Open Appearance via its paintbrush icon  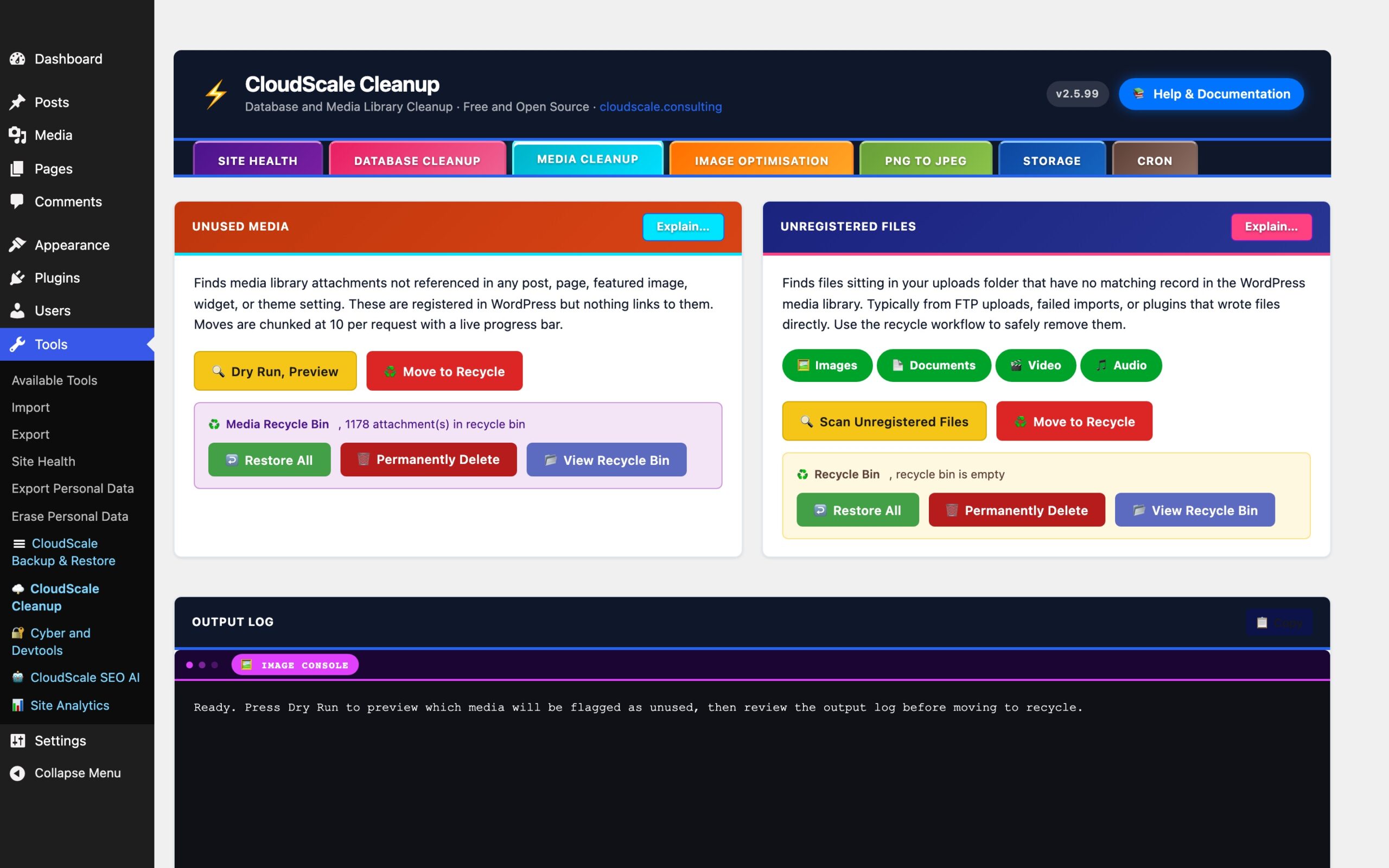point(17,245)
